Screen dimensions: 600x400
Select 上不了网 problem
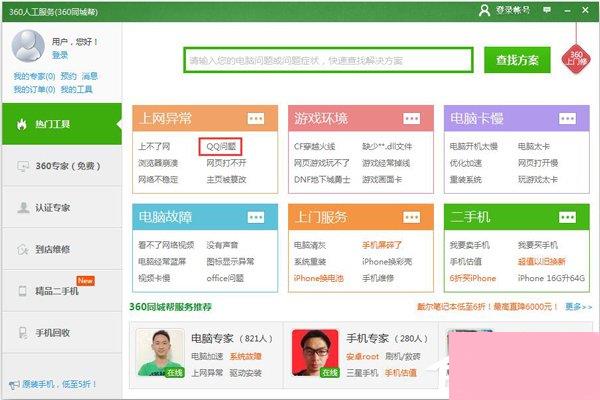click(x=154, y=147)
